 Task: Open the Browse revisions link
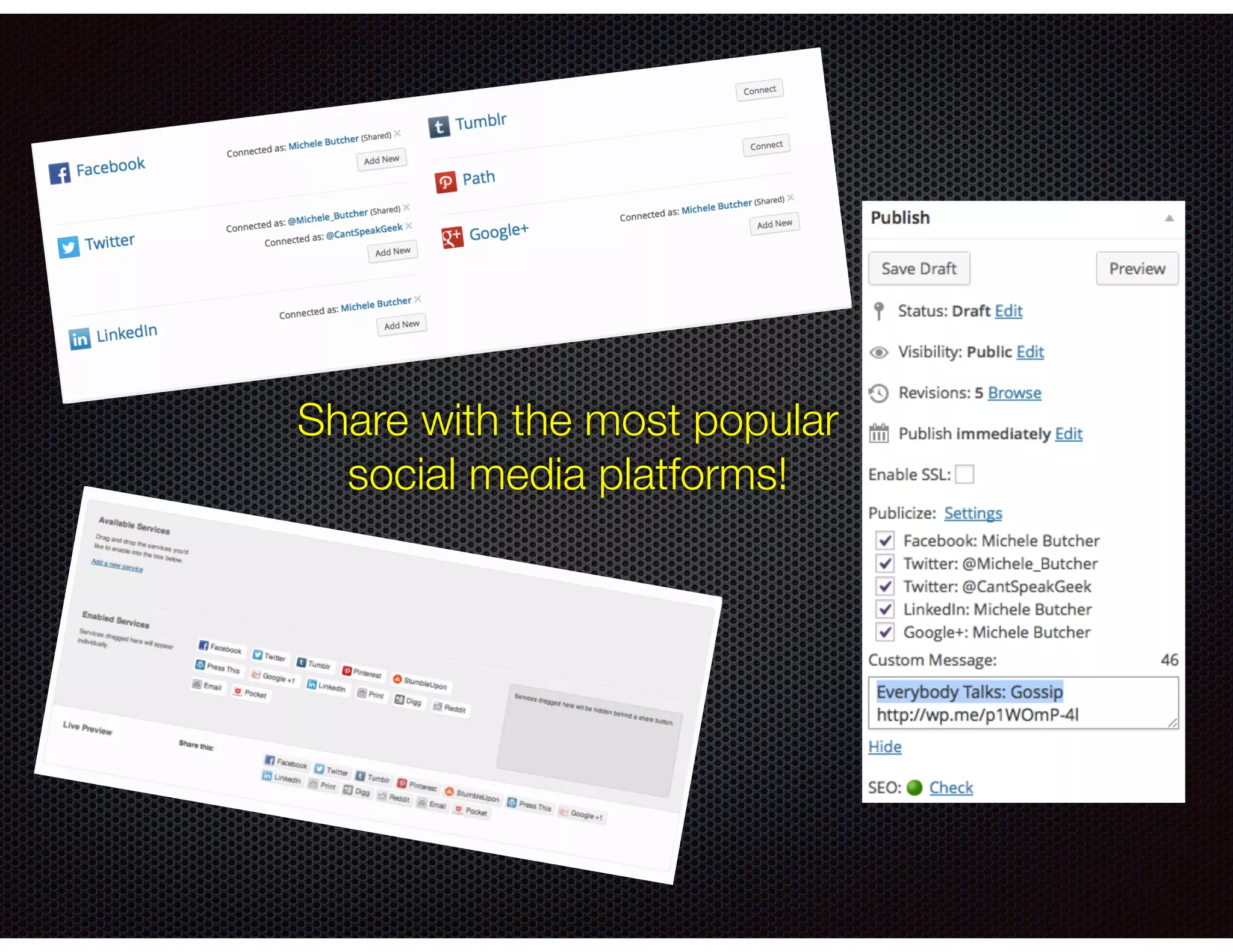click(1014, 393)
